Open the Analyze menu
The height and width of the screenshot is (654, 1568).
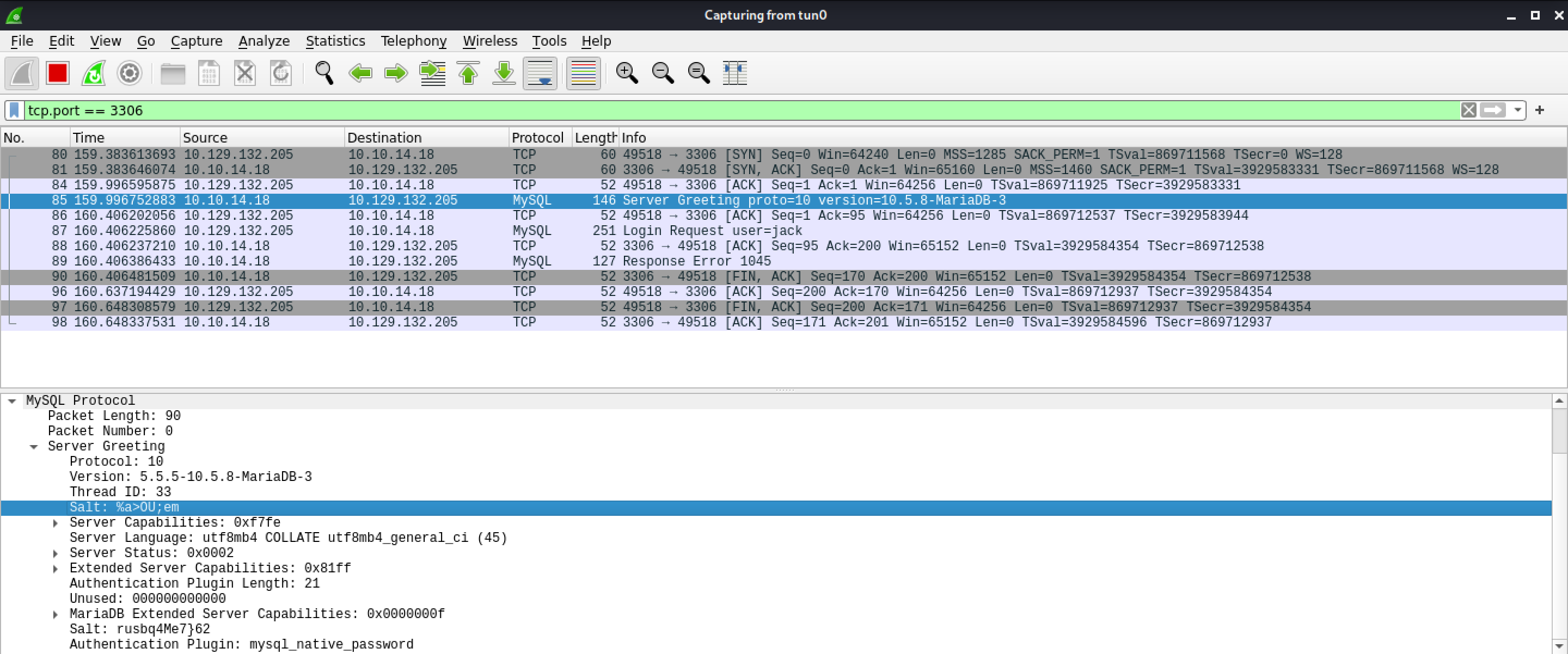(264, 41)
